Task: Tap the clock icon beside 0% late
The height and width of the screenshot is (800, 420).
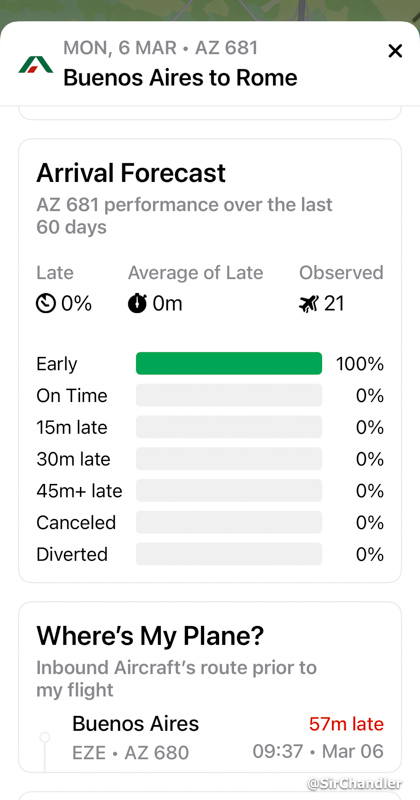Action: [45, 304]
